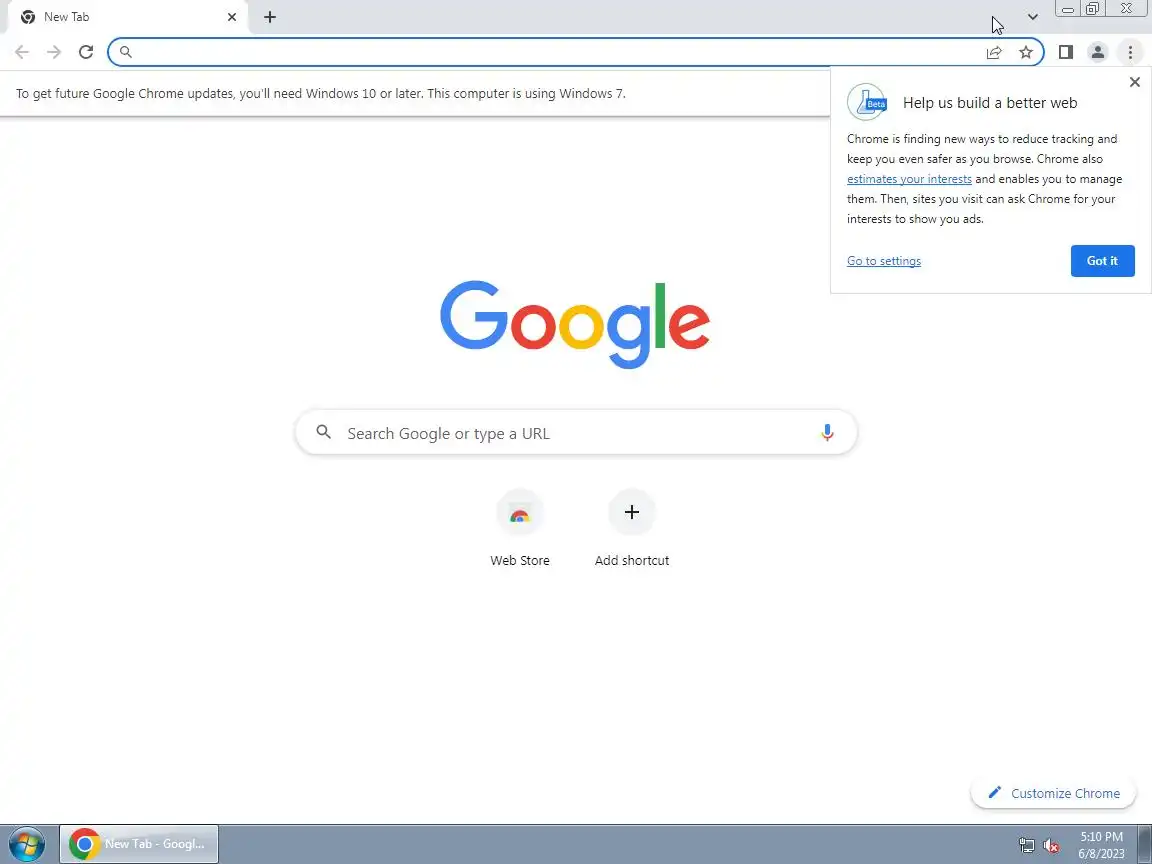1152x864 pixels.
Task: Start voice search with microphone icon
Action: (x=827, y=433)
